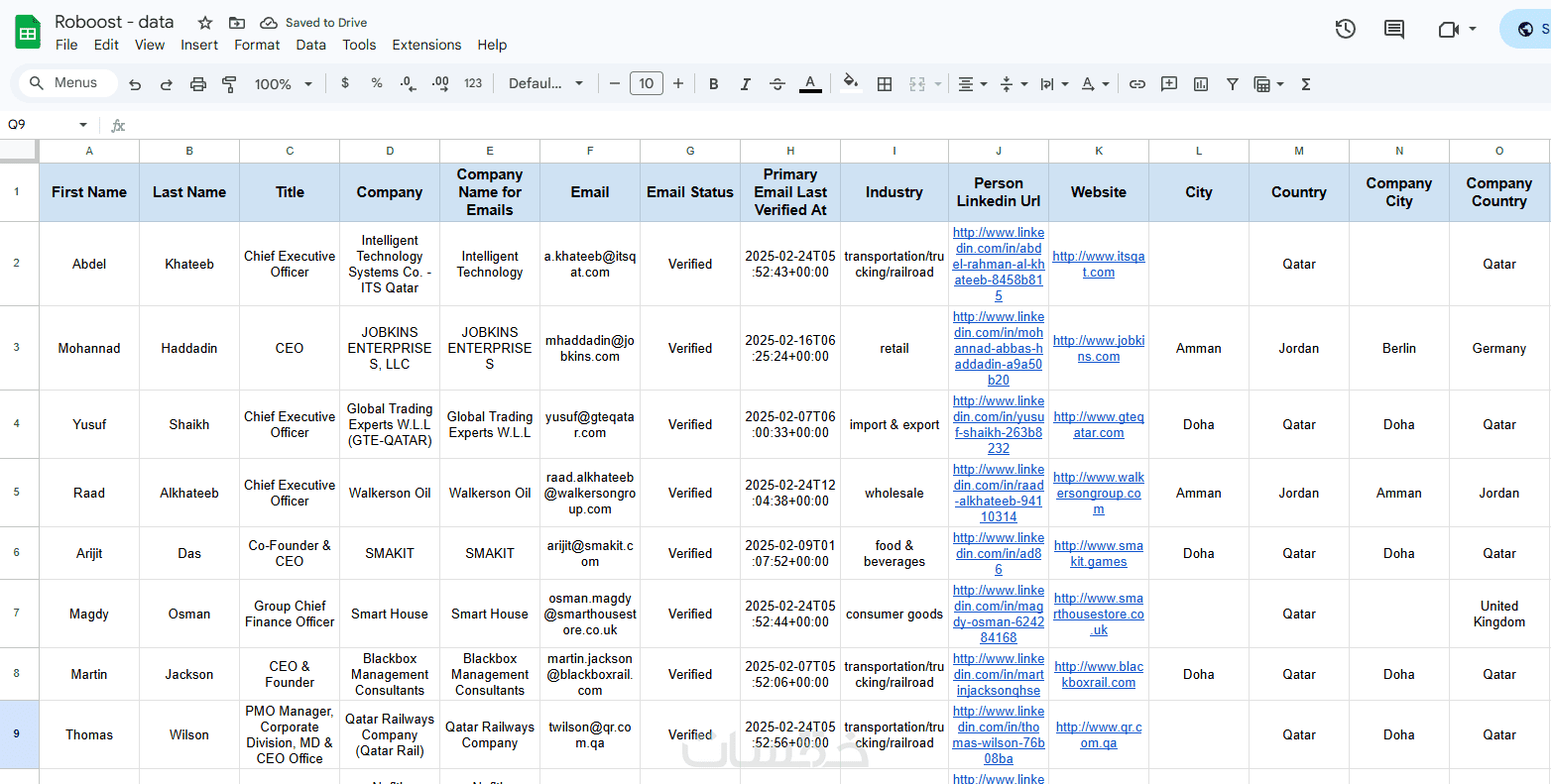The image size is (1551, 784).
Task: Start a Meet call with camera icon
Action: coord(1448,29)
